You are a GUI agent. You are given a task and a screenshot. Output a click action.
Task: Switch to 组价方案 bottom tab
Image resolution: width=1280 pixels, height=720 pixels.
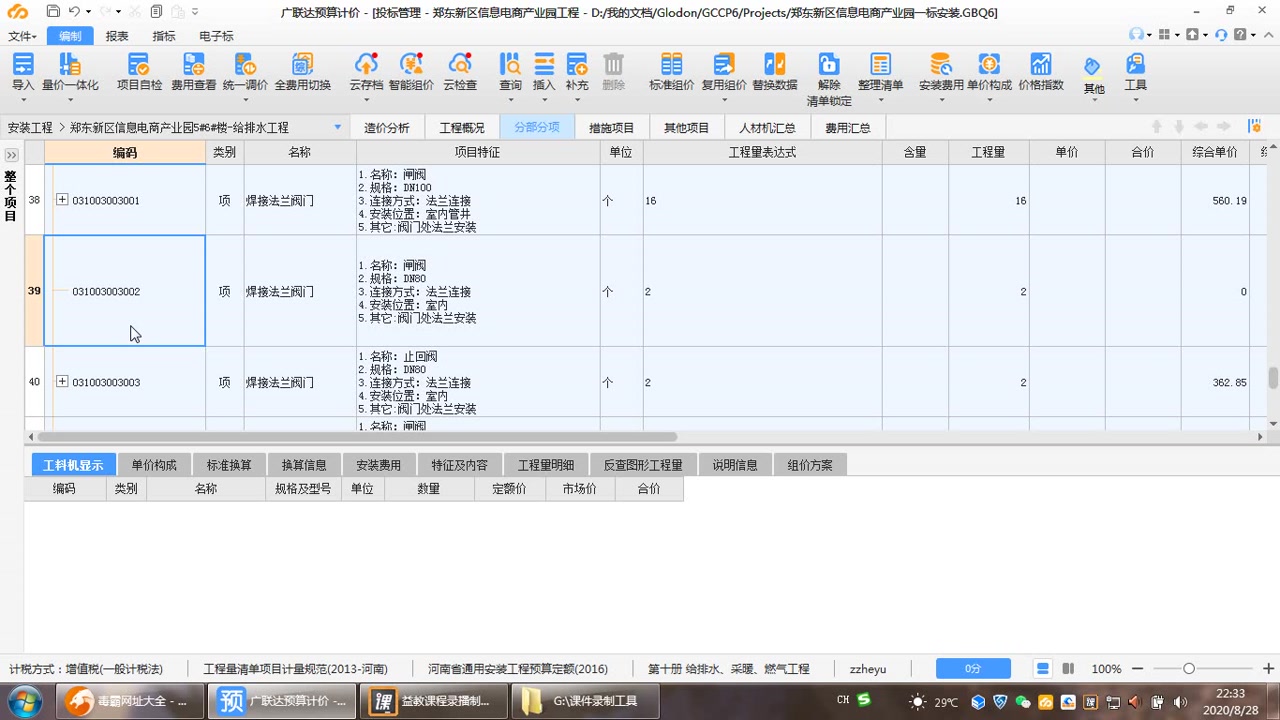(810, 465)
